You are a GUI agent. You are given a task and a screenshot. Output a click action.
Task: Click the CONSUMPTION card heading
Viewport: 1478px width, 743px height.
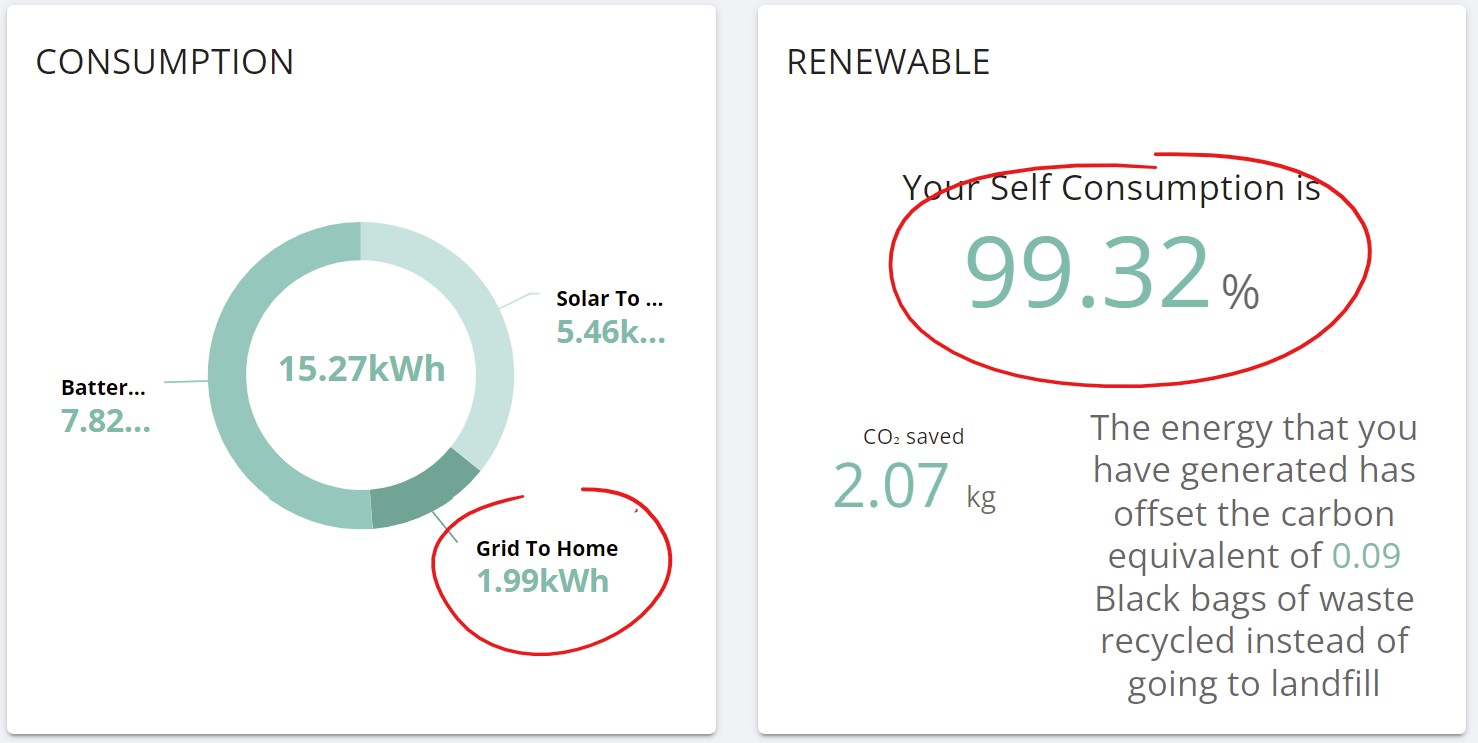(165, 62)
